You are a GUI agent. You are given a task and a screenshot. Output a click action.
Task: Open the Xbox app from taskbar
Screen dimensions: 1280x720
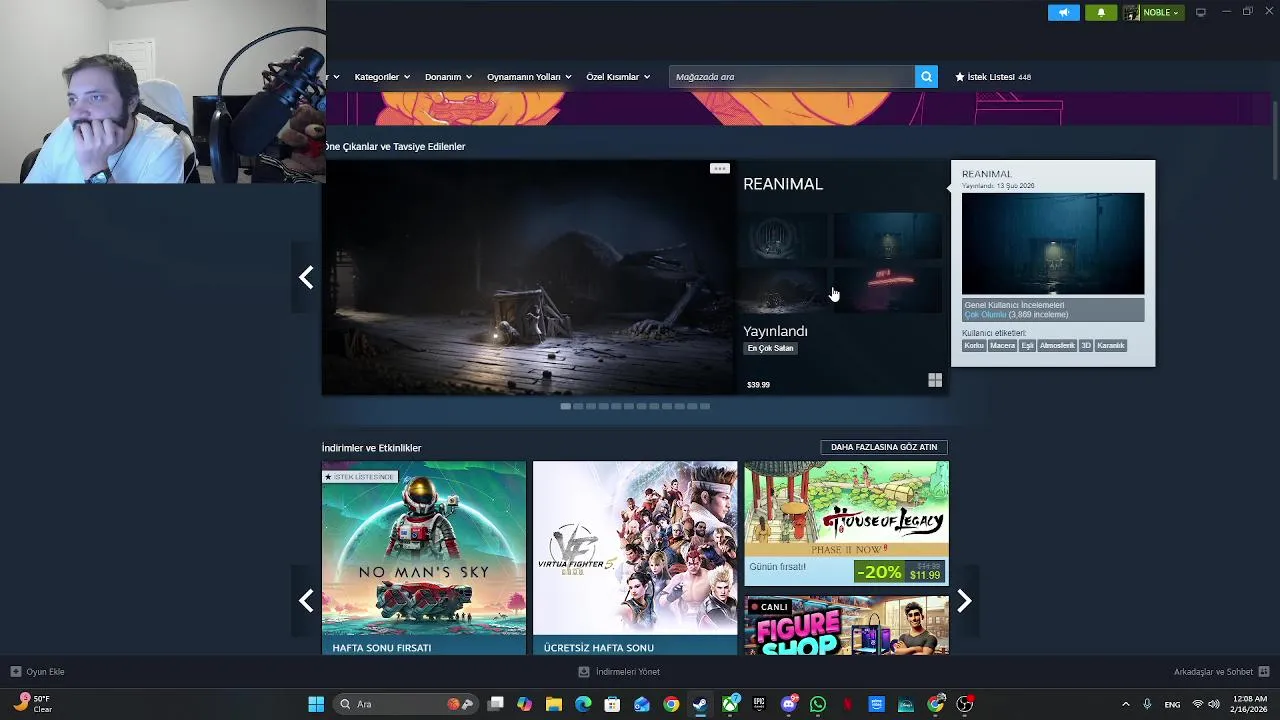pyautogui.click(x=730, y=704)
